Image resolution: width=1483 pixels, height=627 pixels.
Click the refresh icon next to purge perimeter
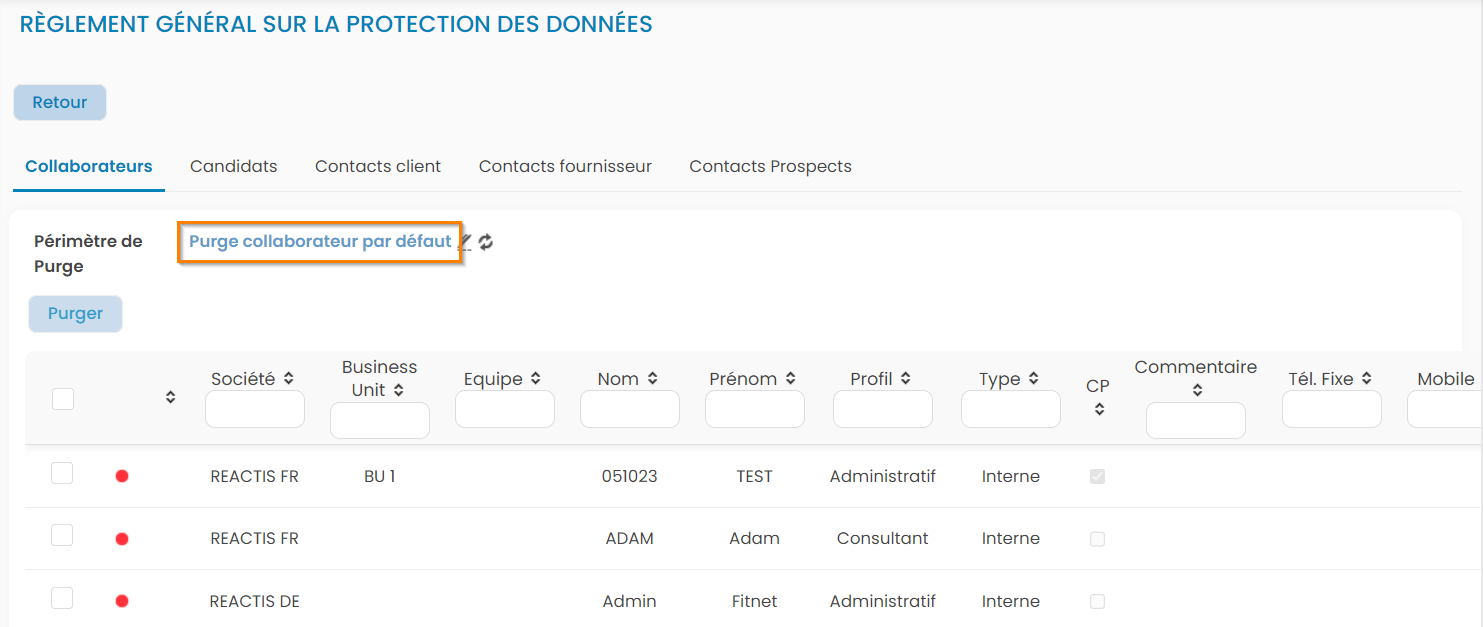click(486, 242)
